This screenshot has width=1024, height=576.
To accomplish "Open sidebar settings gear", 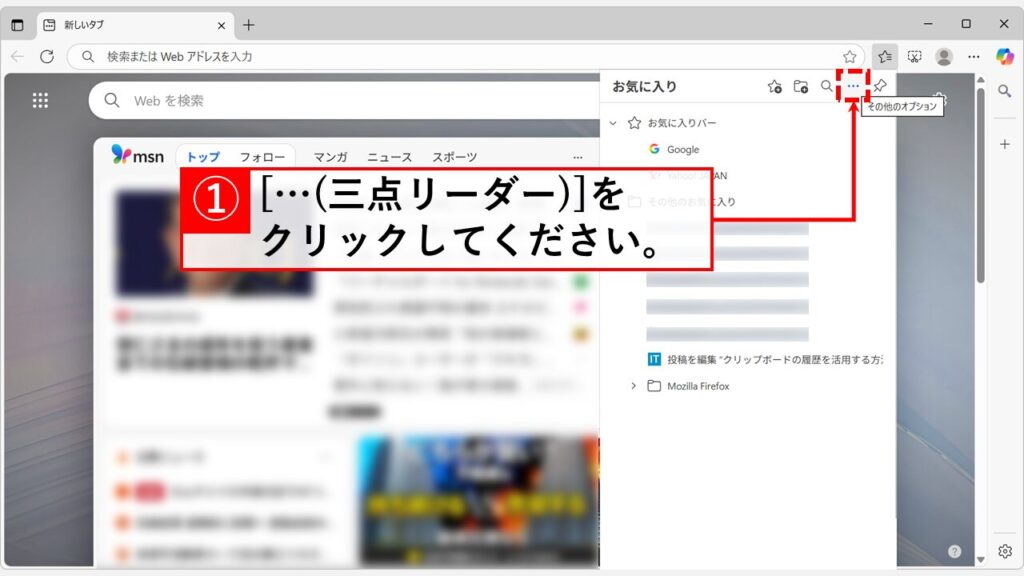I will [x=1004, y=551].
